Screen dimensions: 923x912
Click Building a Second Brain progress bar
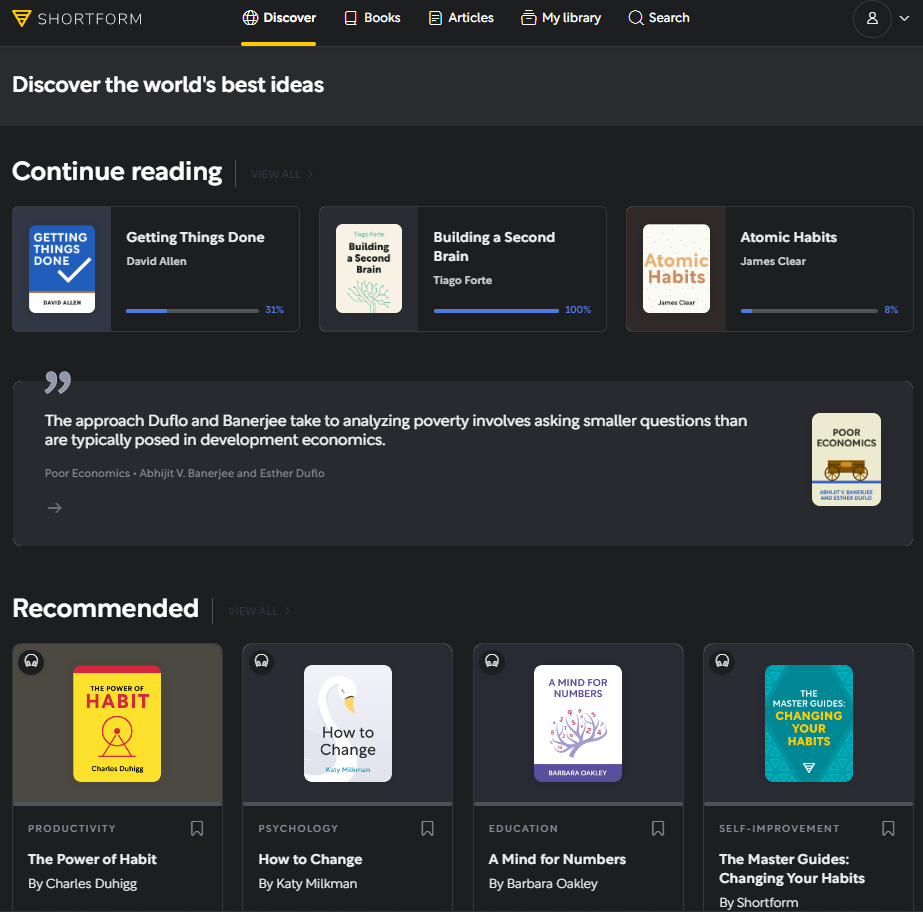[496, 311]
